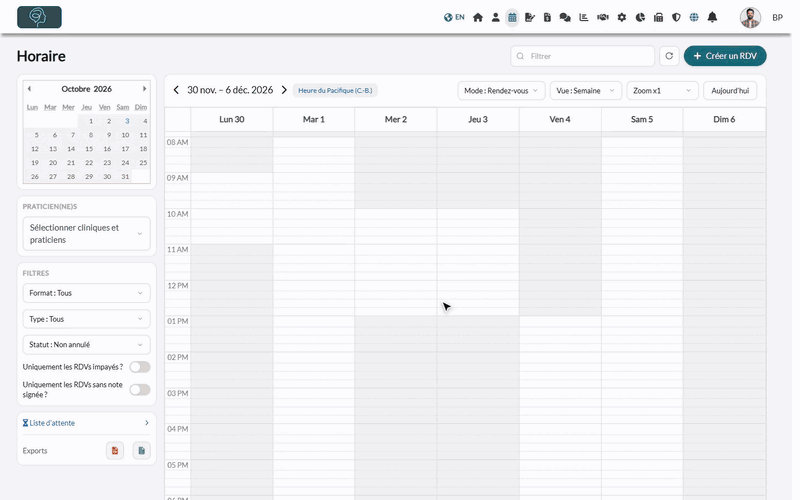The height and width of the screenshot is (500, 800).
Task: Toggle Uniquement les RDVs impayés switch
Action: click(x=140, y=367)
